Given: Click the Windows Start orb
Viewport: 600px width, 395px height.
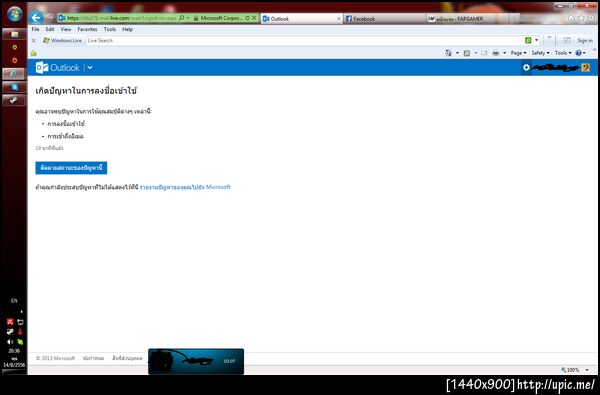Looking at the screenshot, I should tap(15, 15).
